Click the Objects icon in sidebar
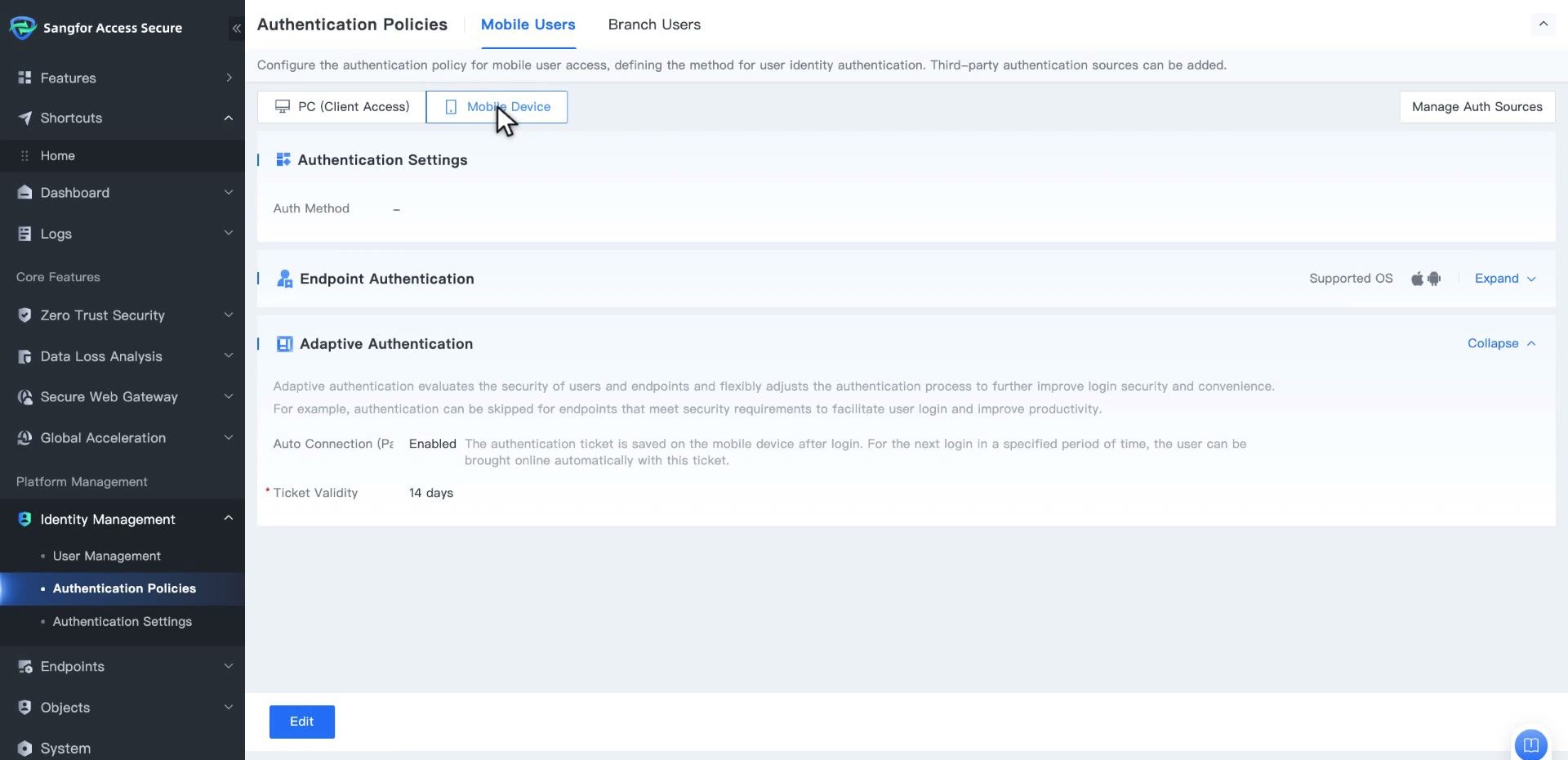 click(24, 708)
